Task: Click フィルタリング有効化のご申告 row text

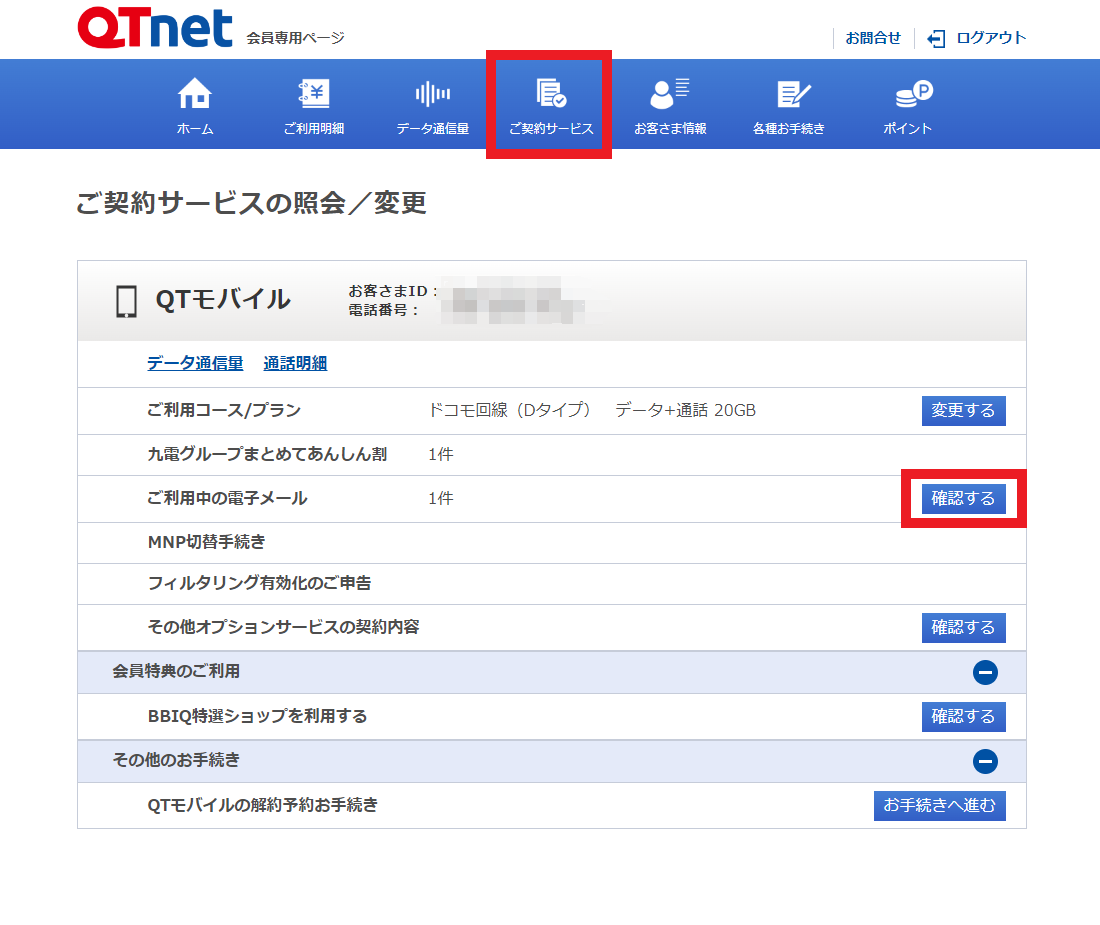Action: (x=259, y=583)
